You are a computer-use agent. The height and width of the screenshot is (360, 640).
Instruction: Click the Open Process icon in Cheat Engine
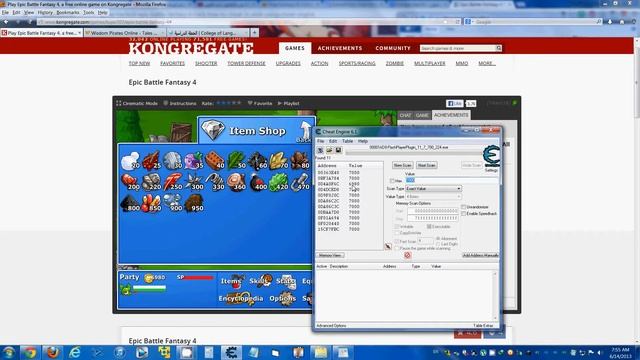click(320, 151)
